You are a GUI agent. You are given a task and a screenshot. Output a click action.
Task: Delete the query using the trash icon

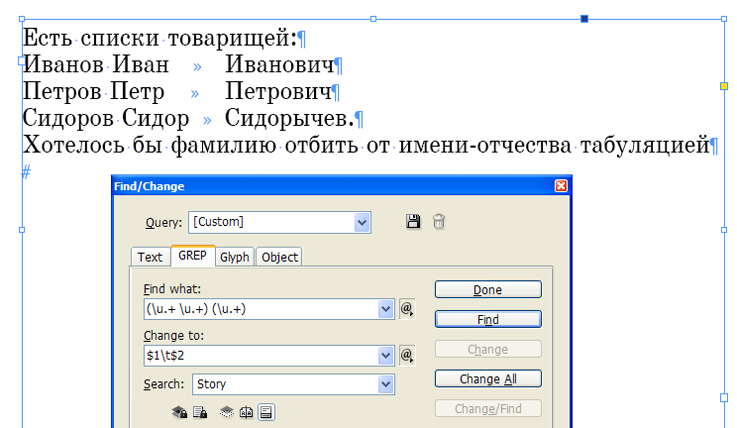(439, 221)
